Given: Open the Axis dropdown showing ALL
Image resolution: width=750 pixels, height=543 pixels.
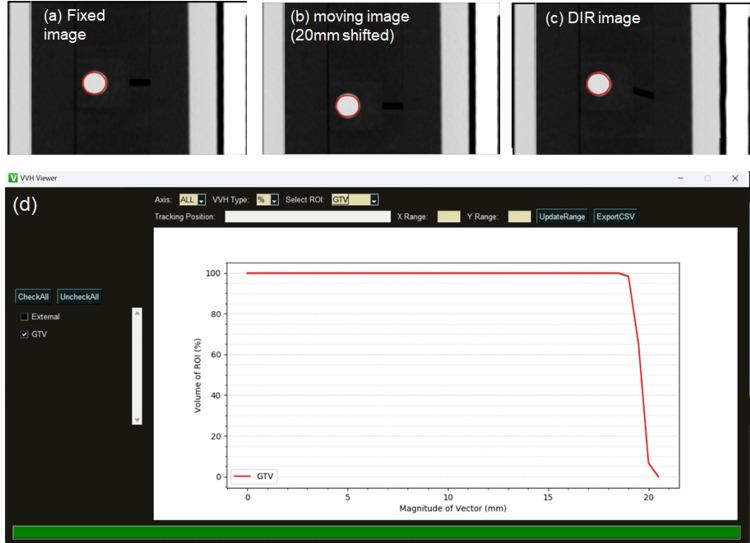Looking at the screenshot, I should tap(192, 199).
